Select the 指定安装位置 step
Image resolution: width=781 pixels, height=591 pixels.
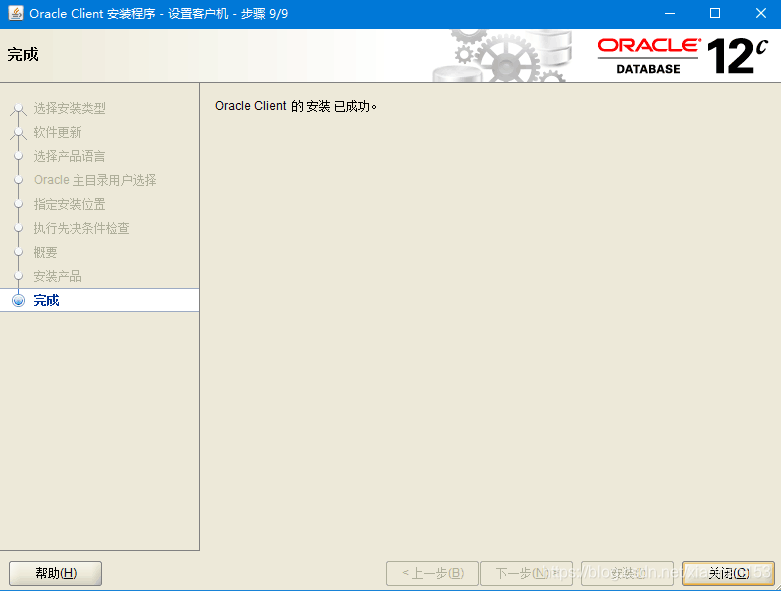pos(69,204)
